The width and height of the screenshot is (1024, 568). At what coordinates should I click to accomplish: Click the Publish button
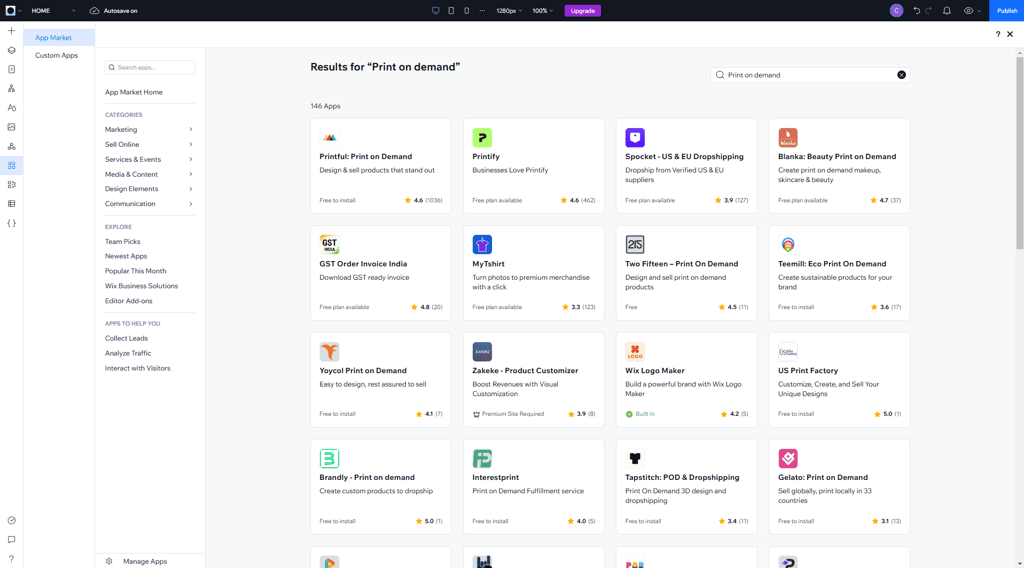[1006, 10]
